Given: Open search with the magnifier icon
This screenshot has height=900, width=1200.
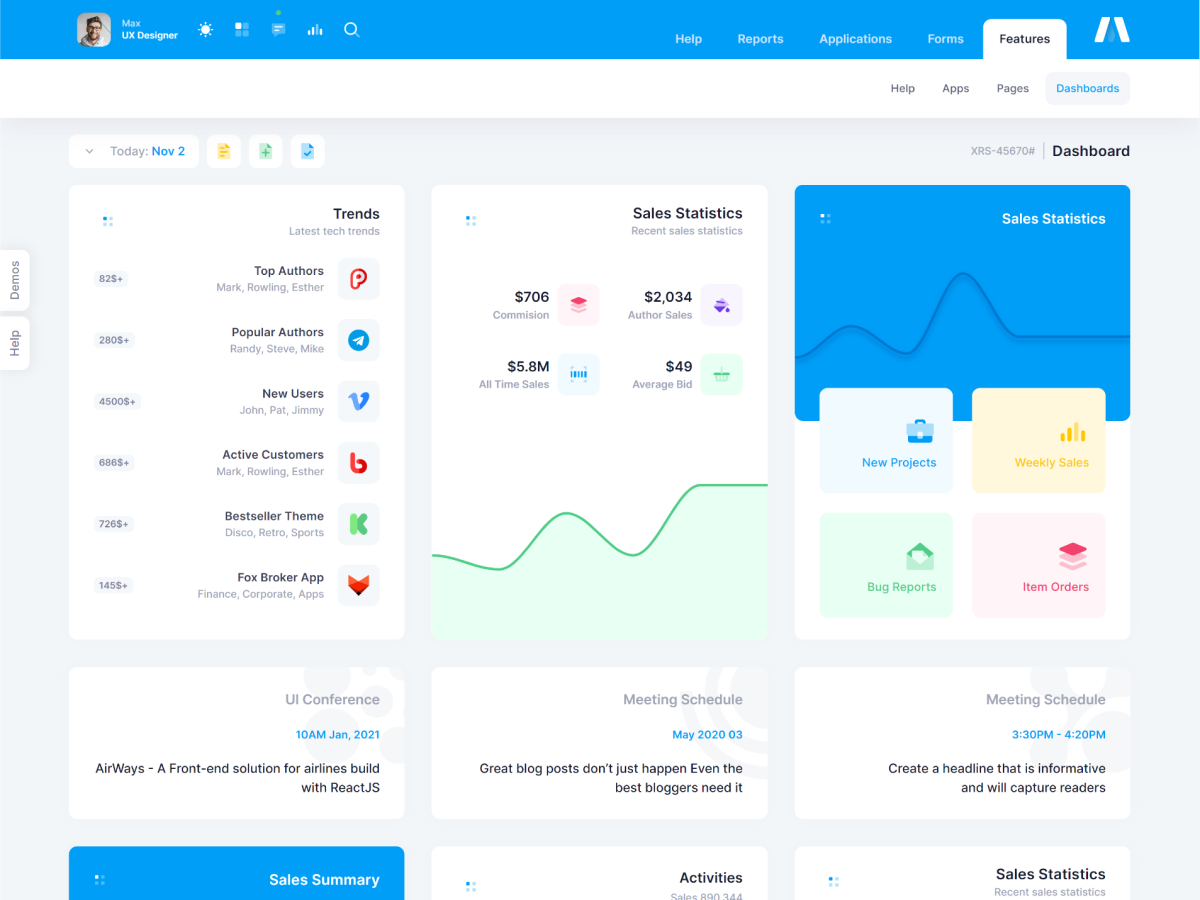Looking at the screenshot, I should click(351, 30).
